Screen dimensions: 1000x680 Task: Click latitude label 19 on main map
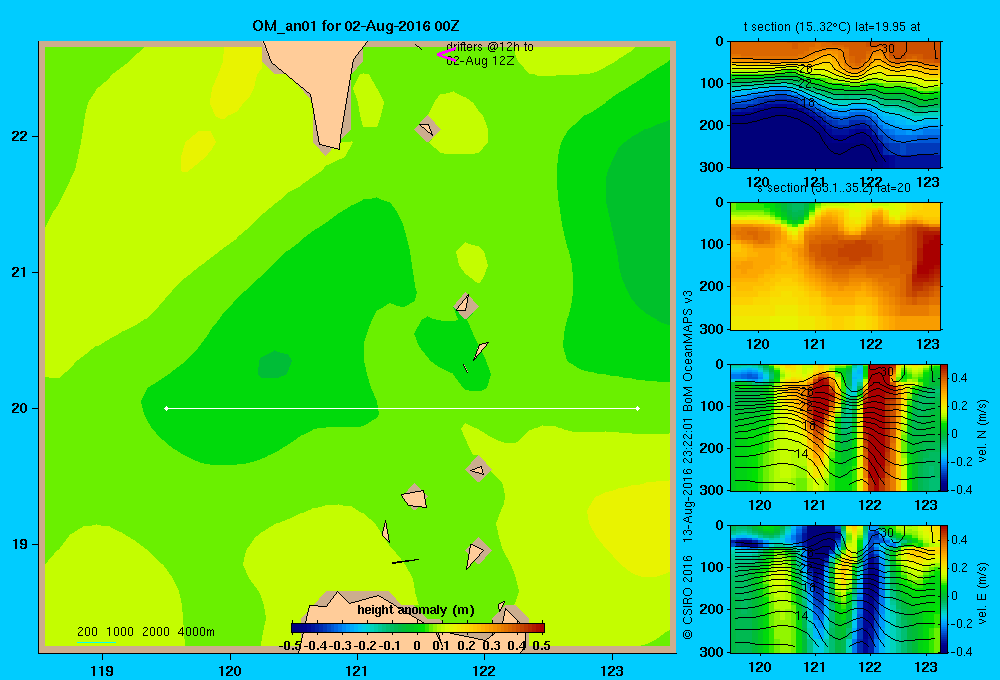(x=20, y=544)
